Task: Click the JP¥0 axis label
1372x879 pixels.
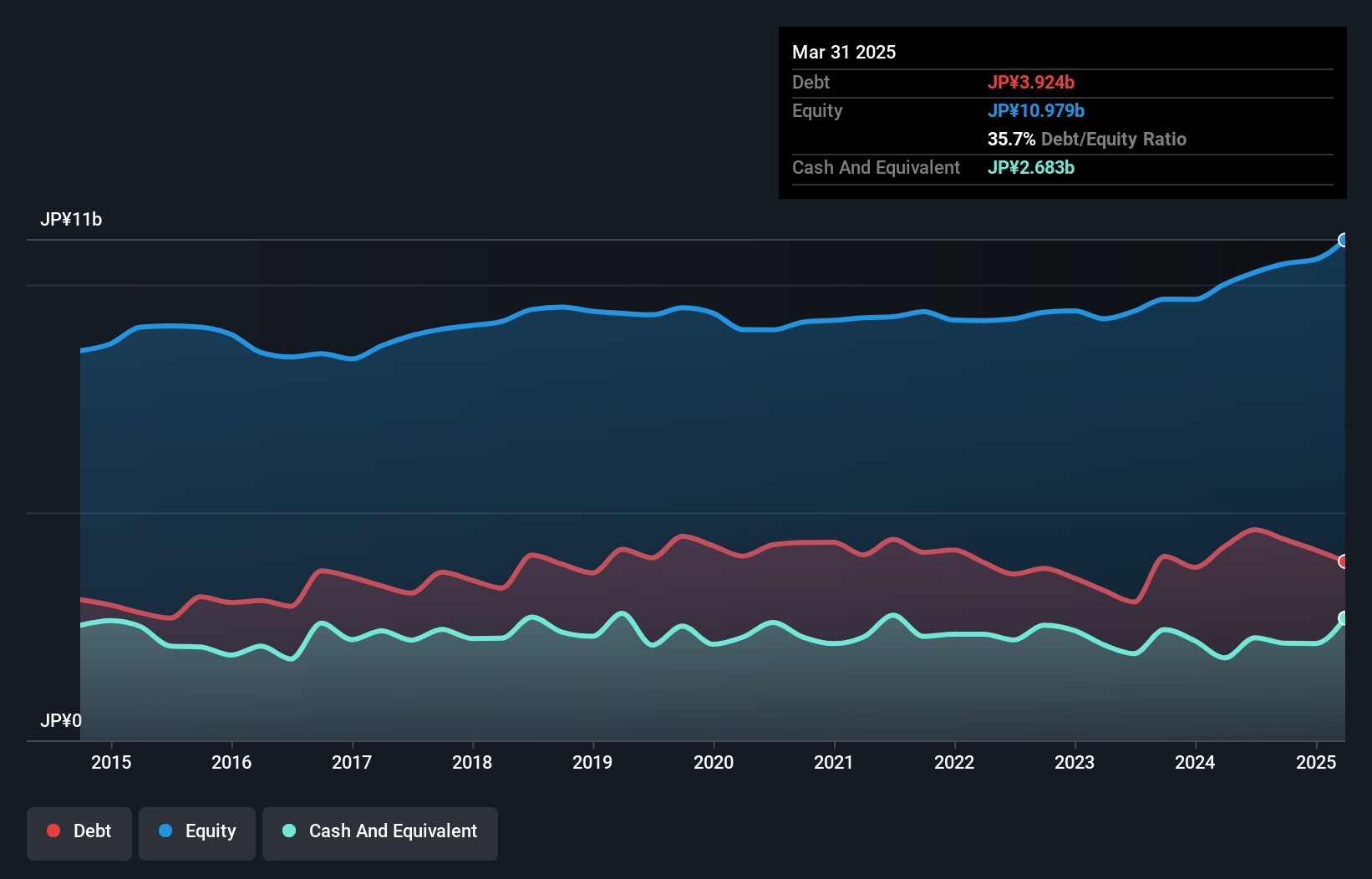Action: [62, 720]
